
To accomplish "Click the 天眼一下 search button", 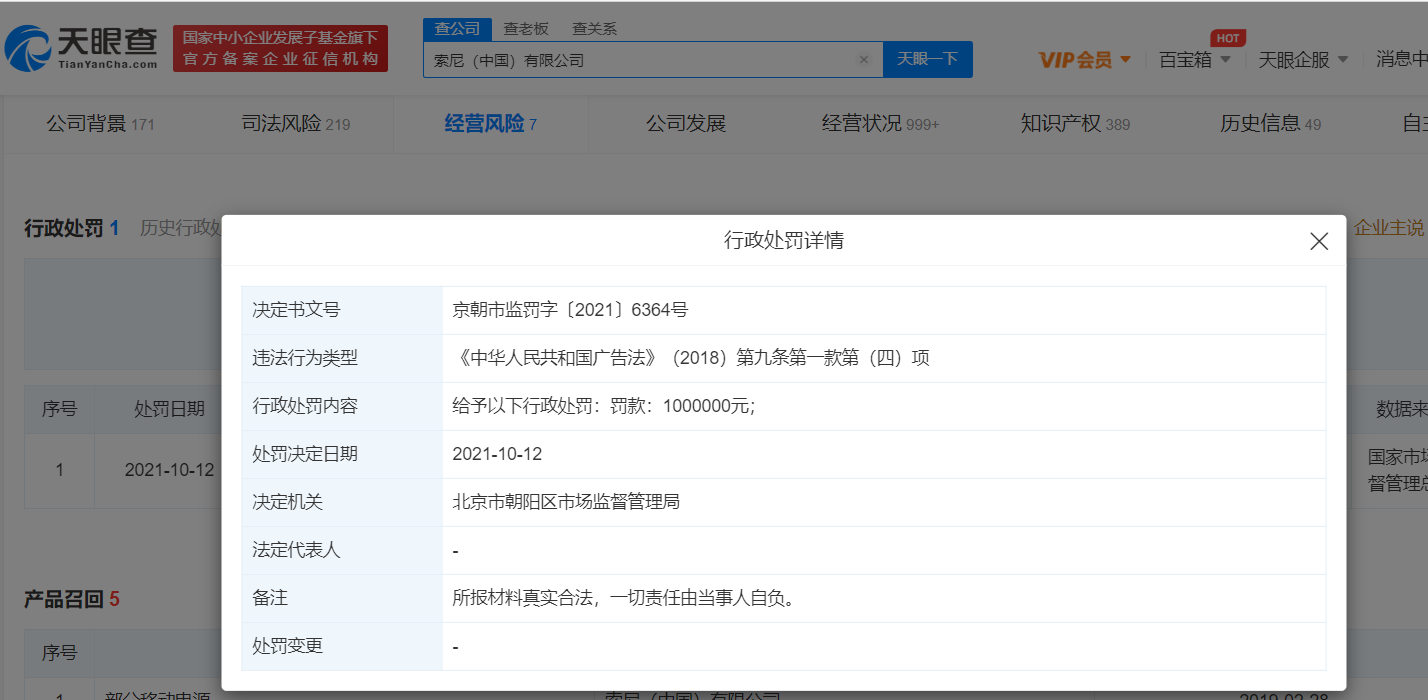I will (928, 59).
